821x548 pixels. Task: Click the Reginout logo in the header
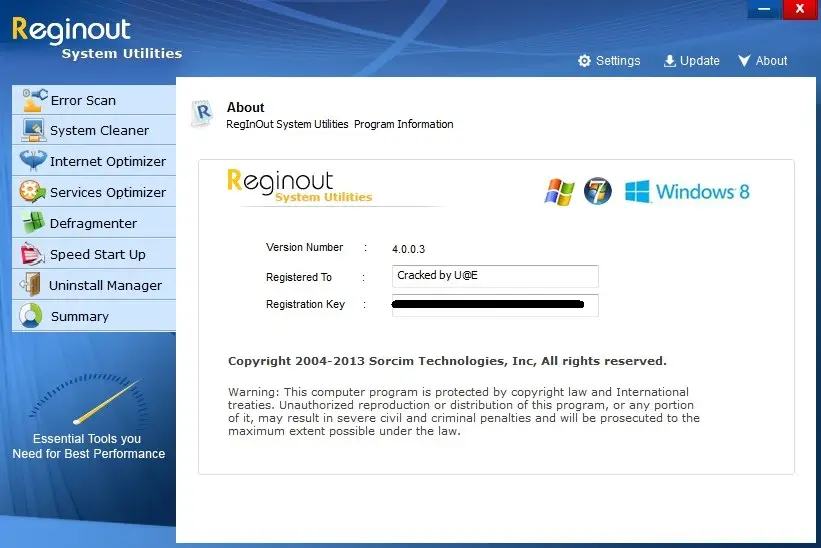[x=97, y=38]
